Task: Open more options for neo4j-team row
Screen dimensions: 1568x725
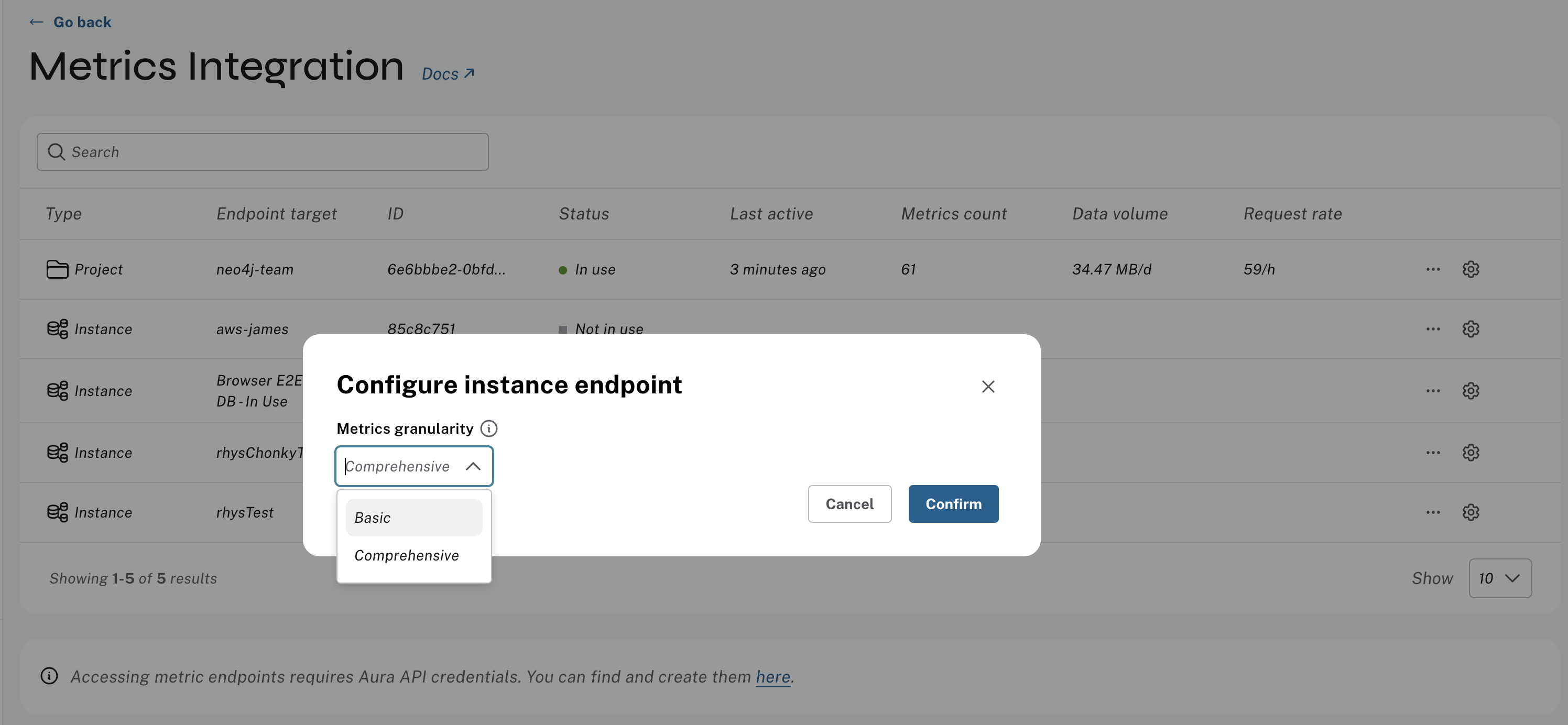Action: click(x=1433, y=269)
